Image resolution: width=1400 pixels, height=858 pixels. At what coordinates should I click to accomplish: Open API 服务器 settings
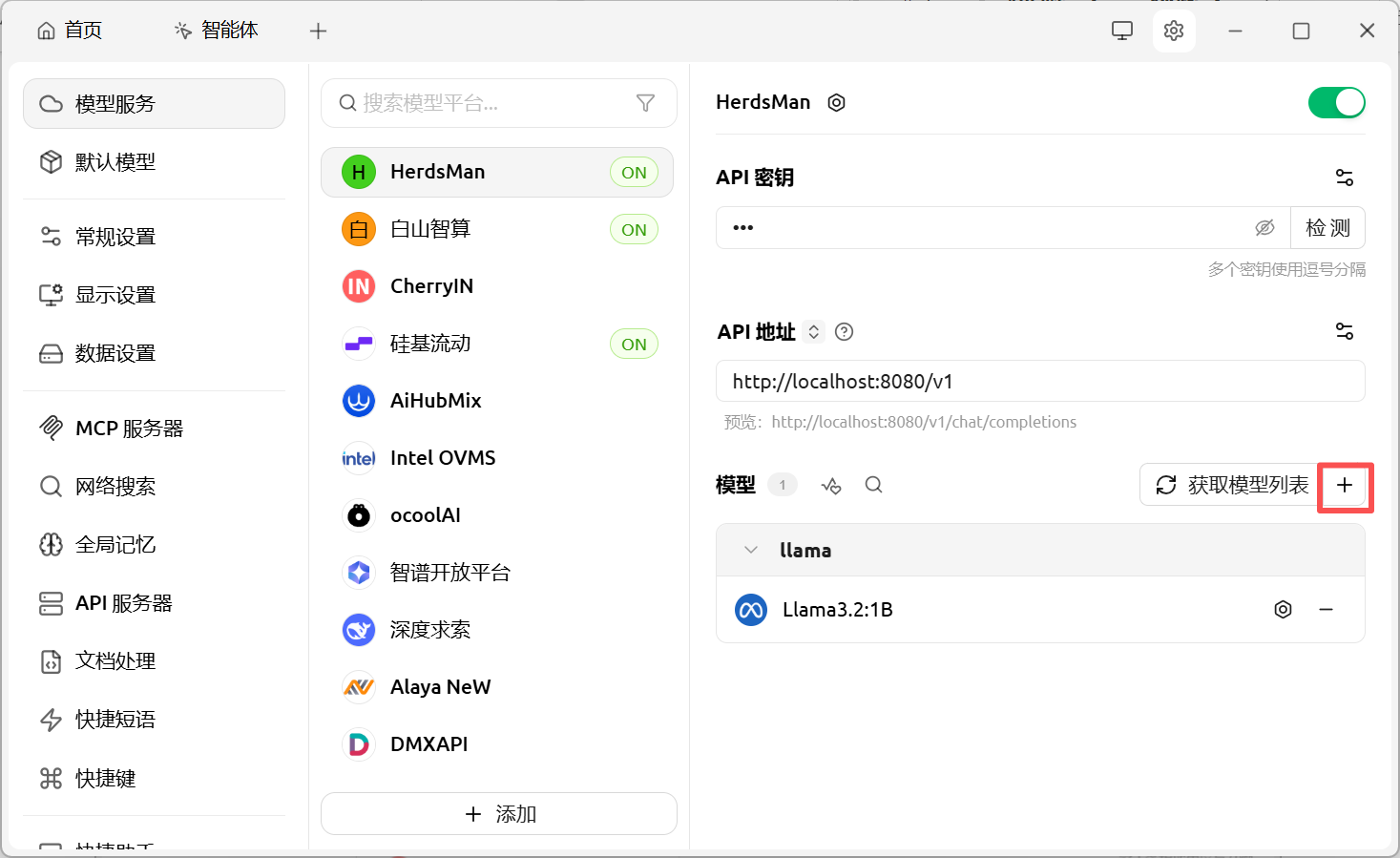154,603
